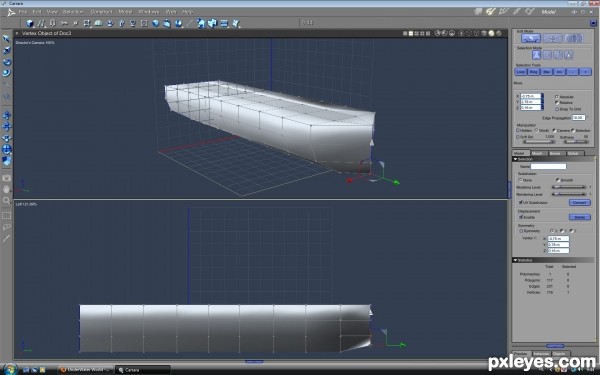Image resolution: width=600 pixels, height=375 pixels.
Task: Select the hand pan tool
Action: pos(7,189)
